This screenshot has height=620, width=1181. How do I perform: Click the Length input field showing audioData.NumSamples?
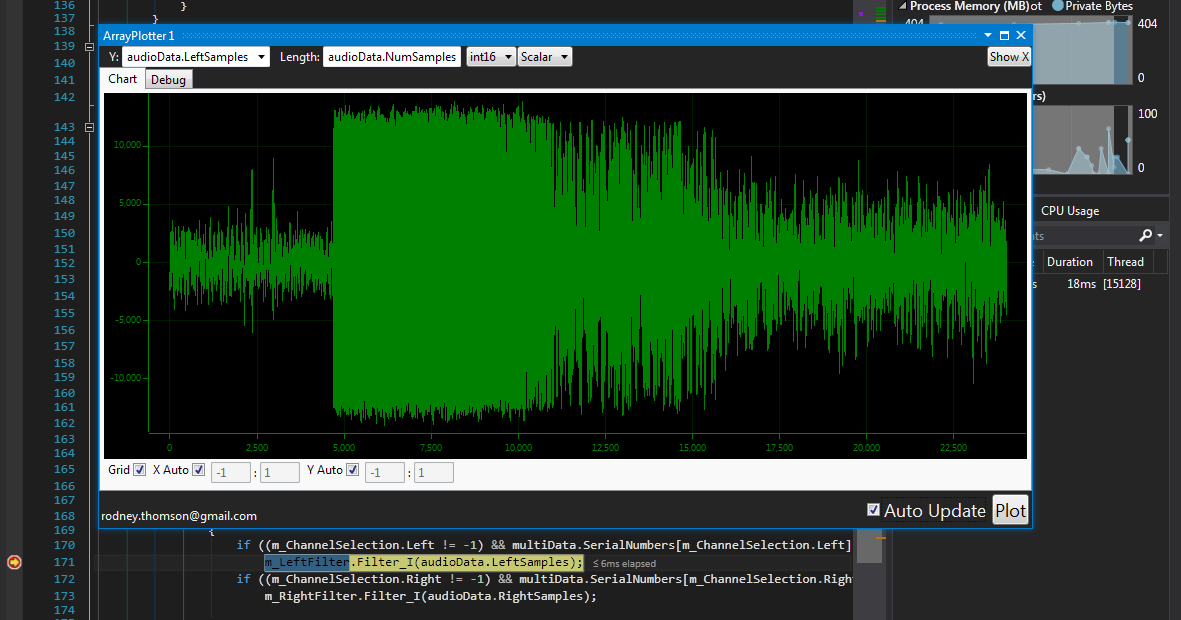(x=391, y=57)
